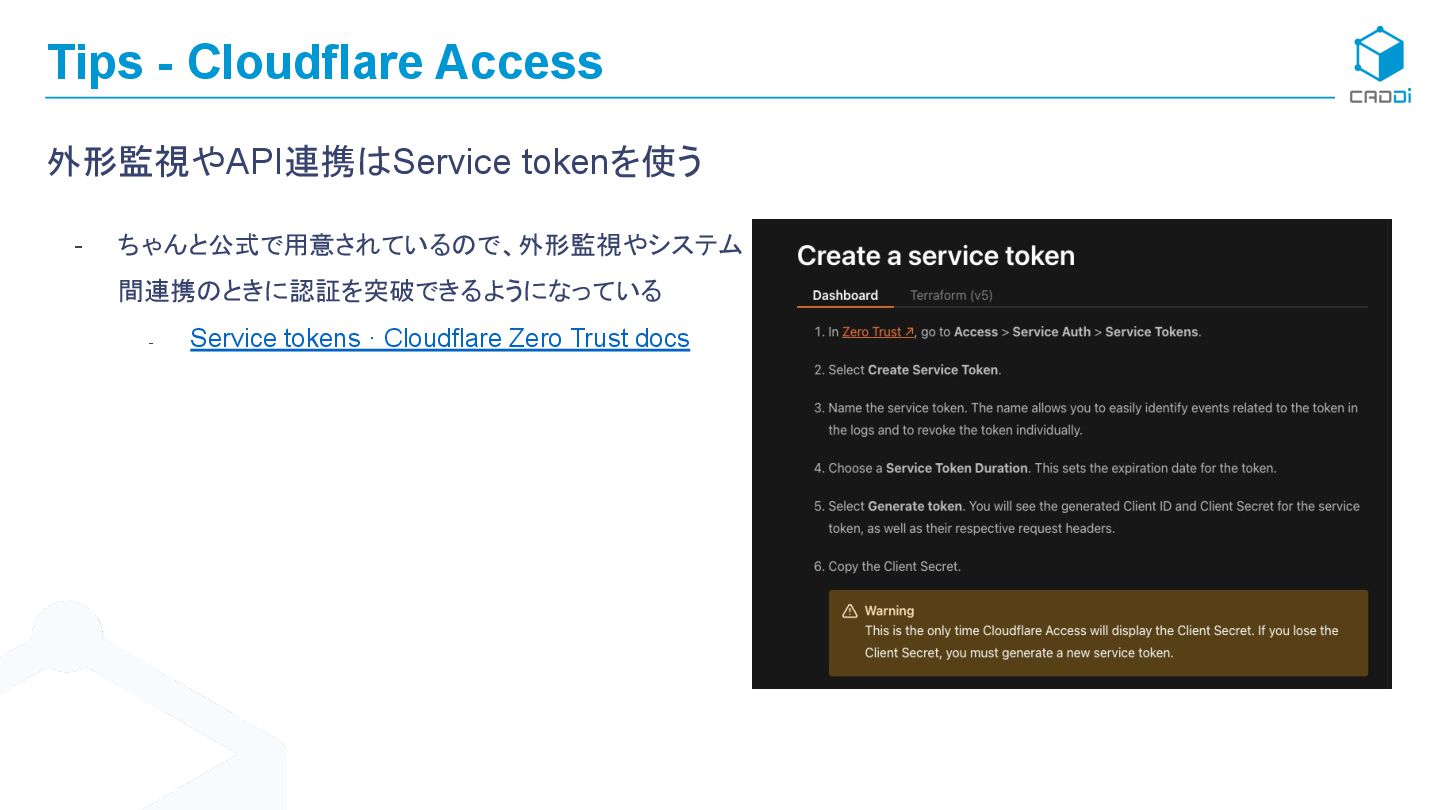The width and height of the screenshot is (1440, 810).
Task: Click the CADDi wordmark text
Action: click(x=1380, y=97)
